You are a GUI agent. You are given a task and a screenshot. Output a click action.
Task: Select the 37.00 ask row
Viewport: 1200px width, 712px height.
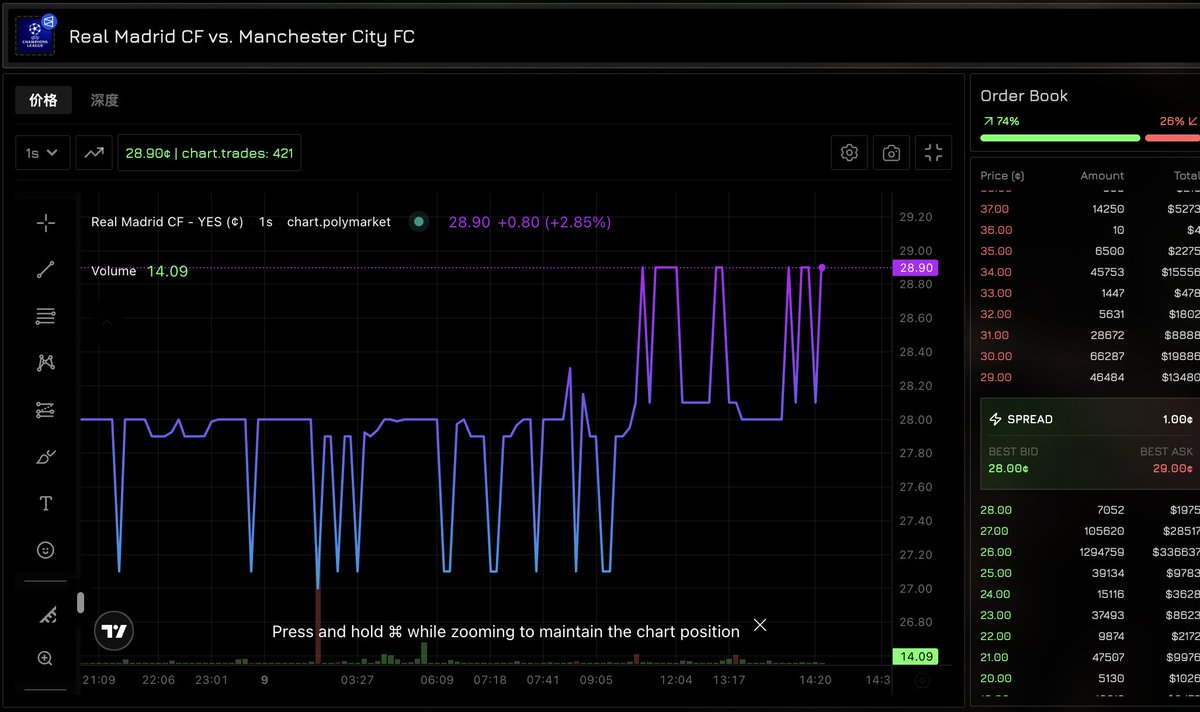tap(1090, 209)
